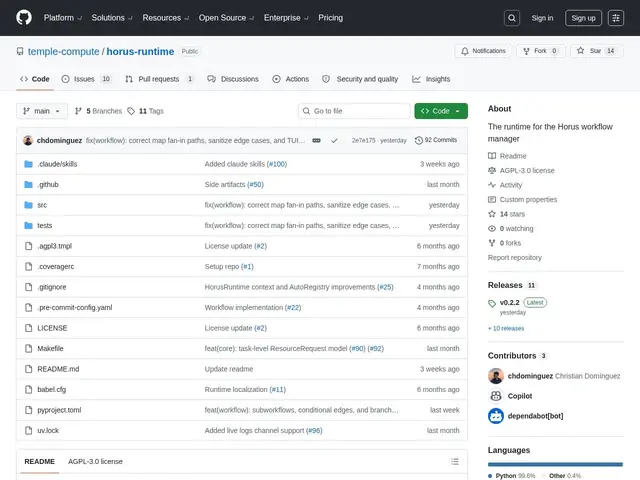The image size is (640, 480).
Task: Open the tests folder icon
Action: [28, 225]
